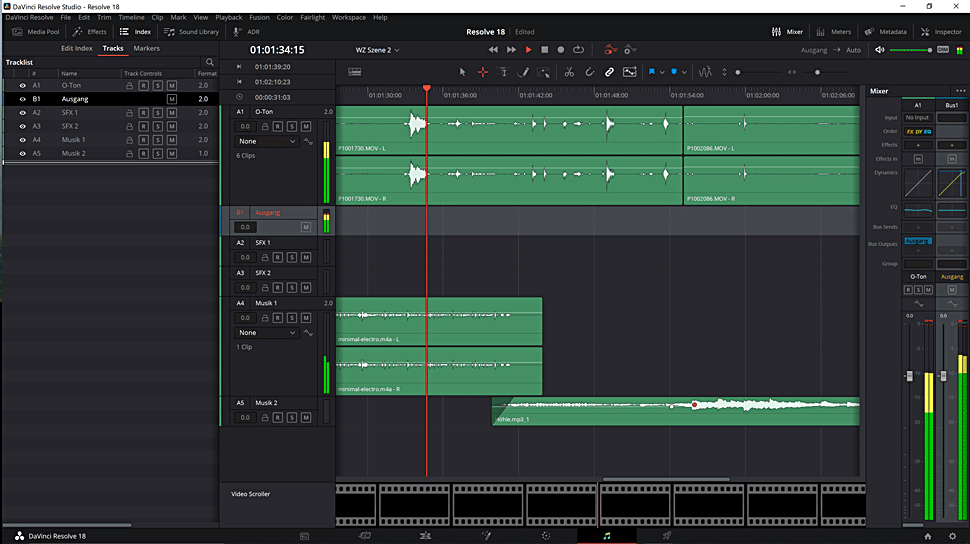
Task: Toggle the Mixer panel button
Action: click(x=787, y=32)
